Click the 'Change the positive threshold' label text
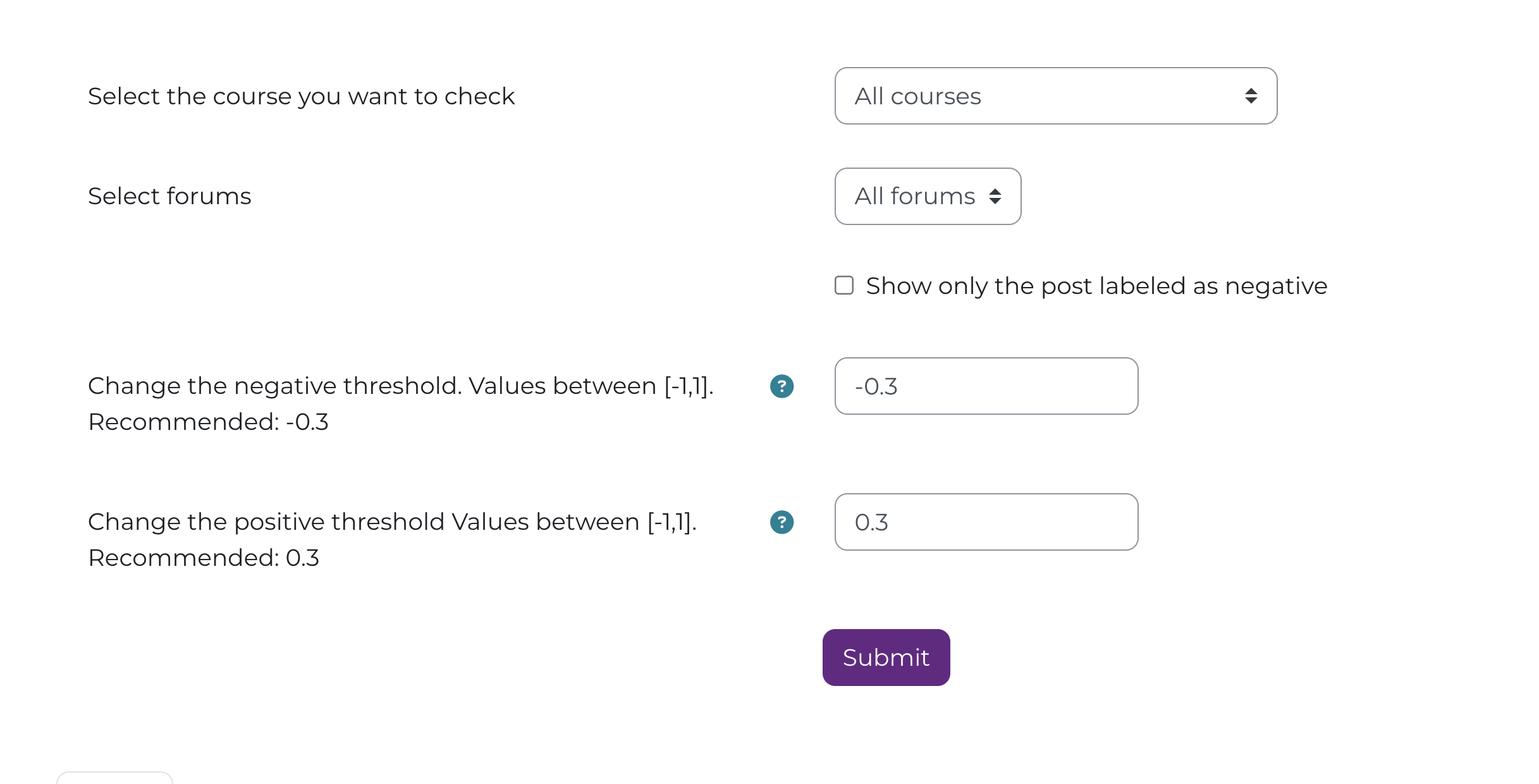Image resolution: width=1539 pixels, height=784 pixels. tap(392, 522)
